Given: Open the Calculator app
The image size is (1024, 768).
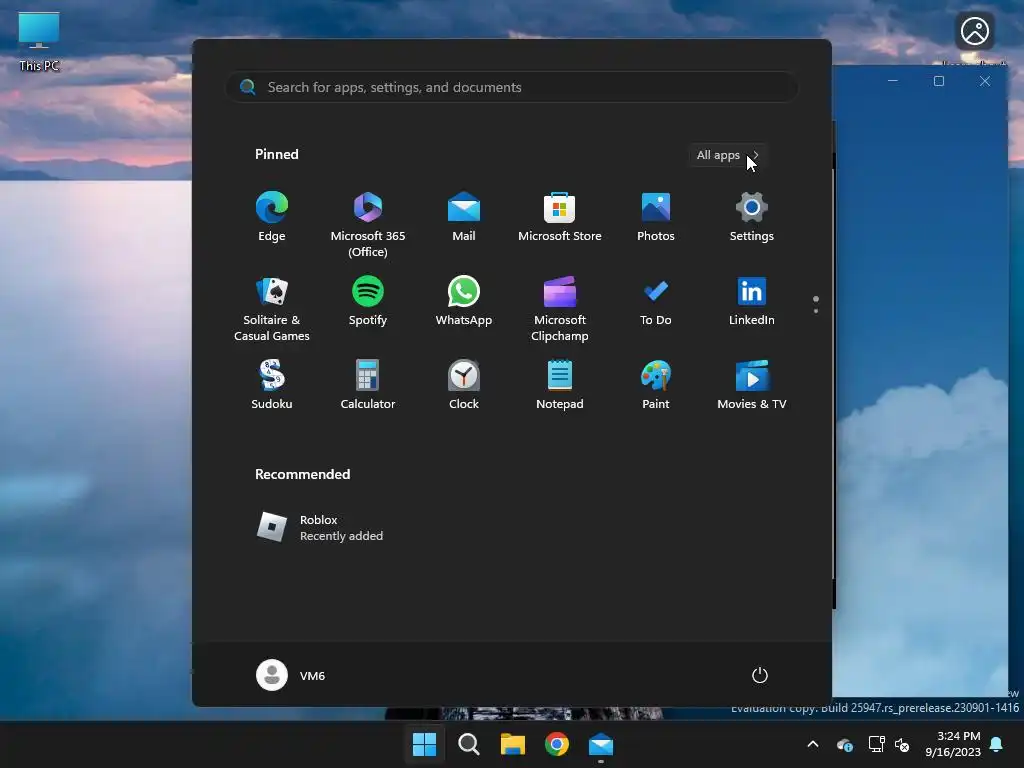Looking at the screenshot, I should (368, 385).
